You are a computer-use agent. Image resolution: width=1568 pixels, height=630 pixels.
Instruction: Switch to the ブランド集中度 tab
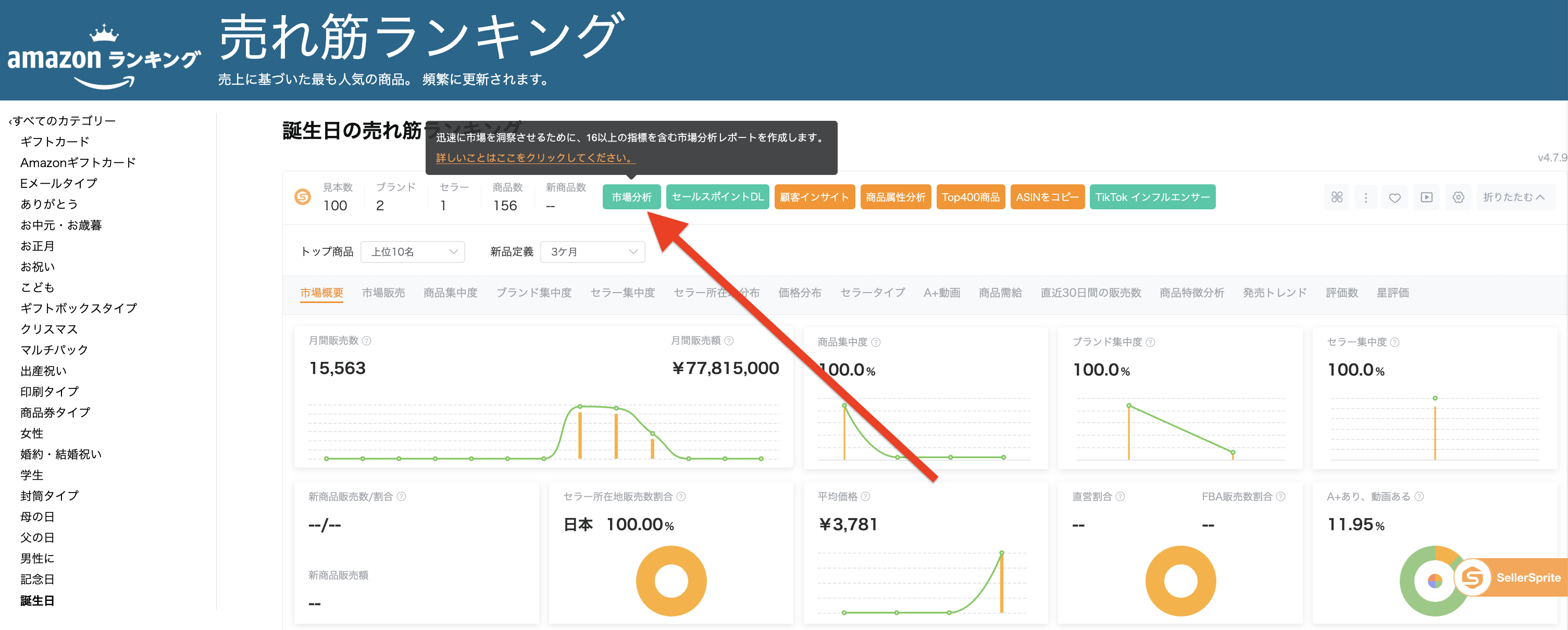click(534, 293)
